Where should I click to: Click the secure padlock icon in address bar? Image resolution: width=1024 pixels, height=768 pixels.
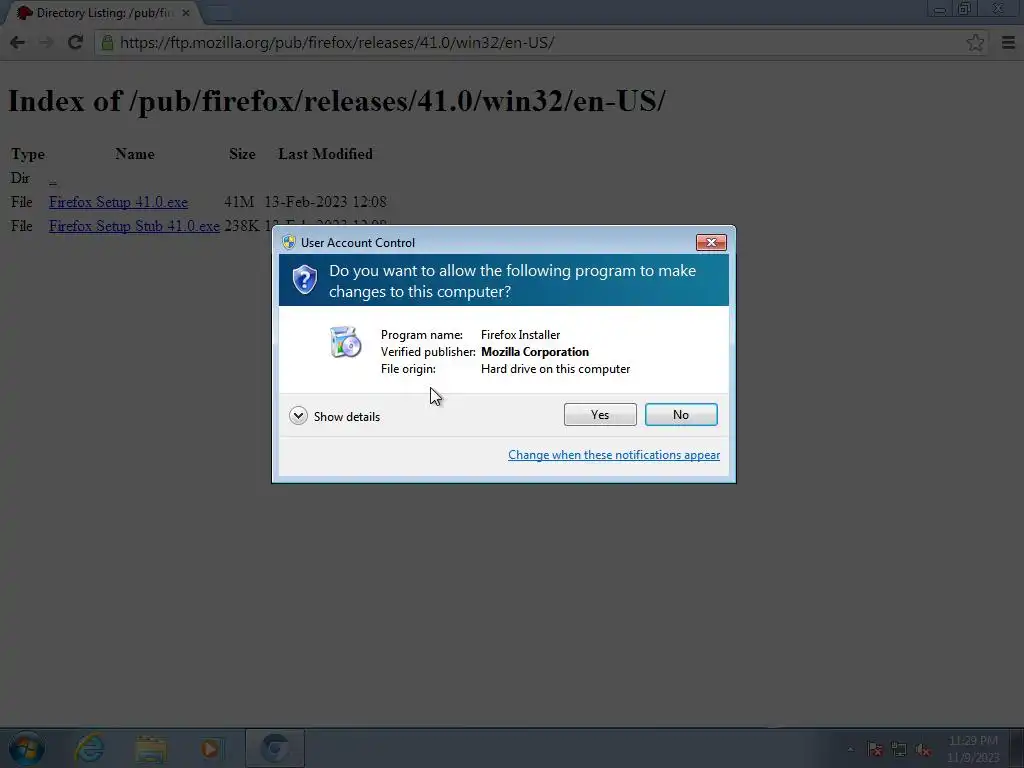click(x=108, y=42)
